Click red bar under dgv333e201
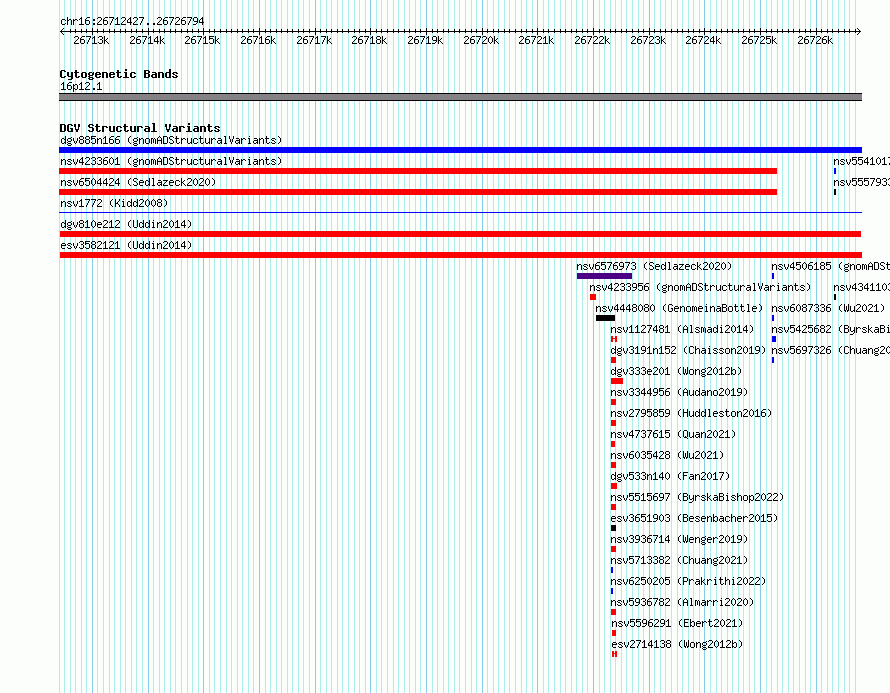 point(617,381)
